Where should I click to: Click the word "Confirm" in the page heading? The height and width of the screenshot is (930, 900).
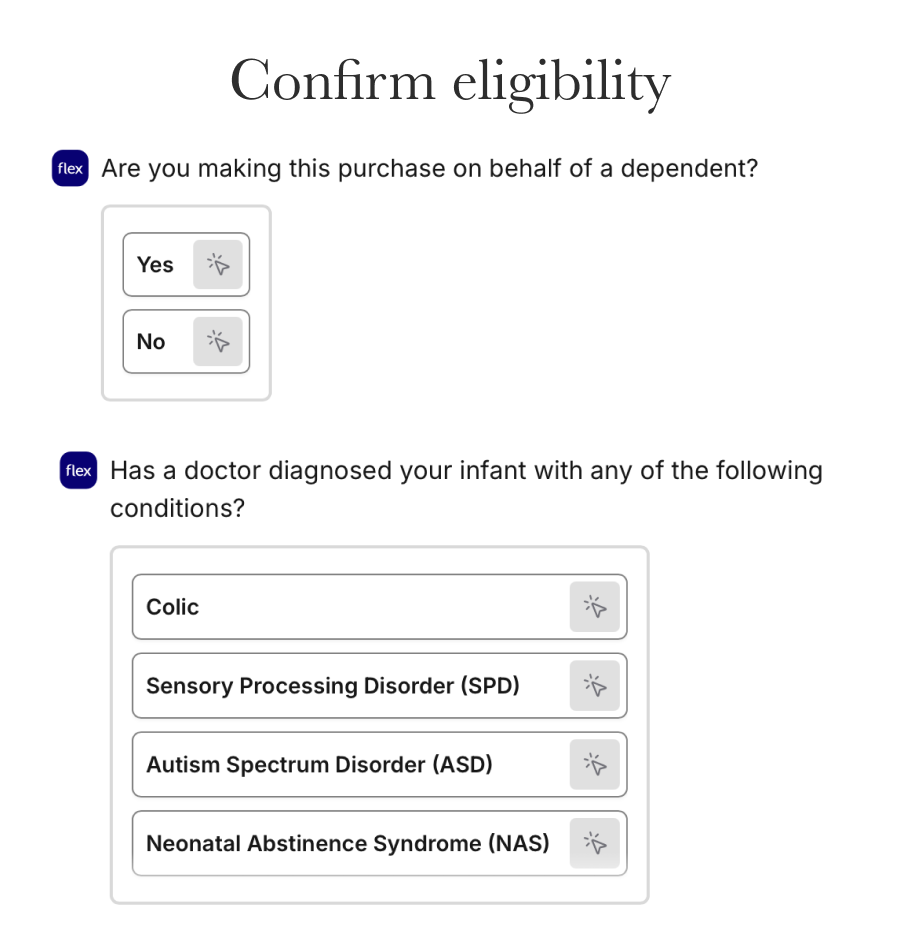pyautogui.click(x=332, y=81)
